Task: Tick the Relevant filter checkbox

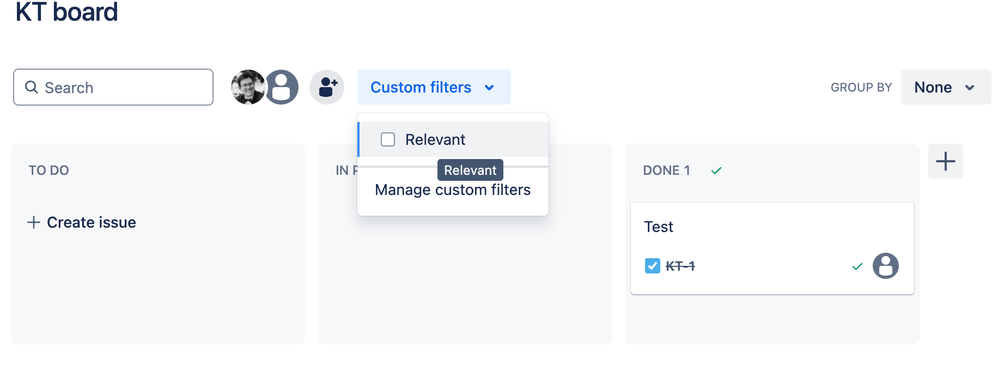Action: 388,139
